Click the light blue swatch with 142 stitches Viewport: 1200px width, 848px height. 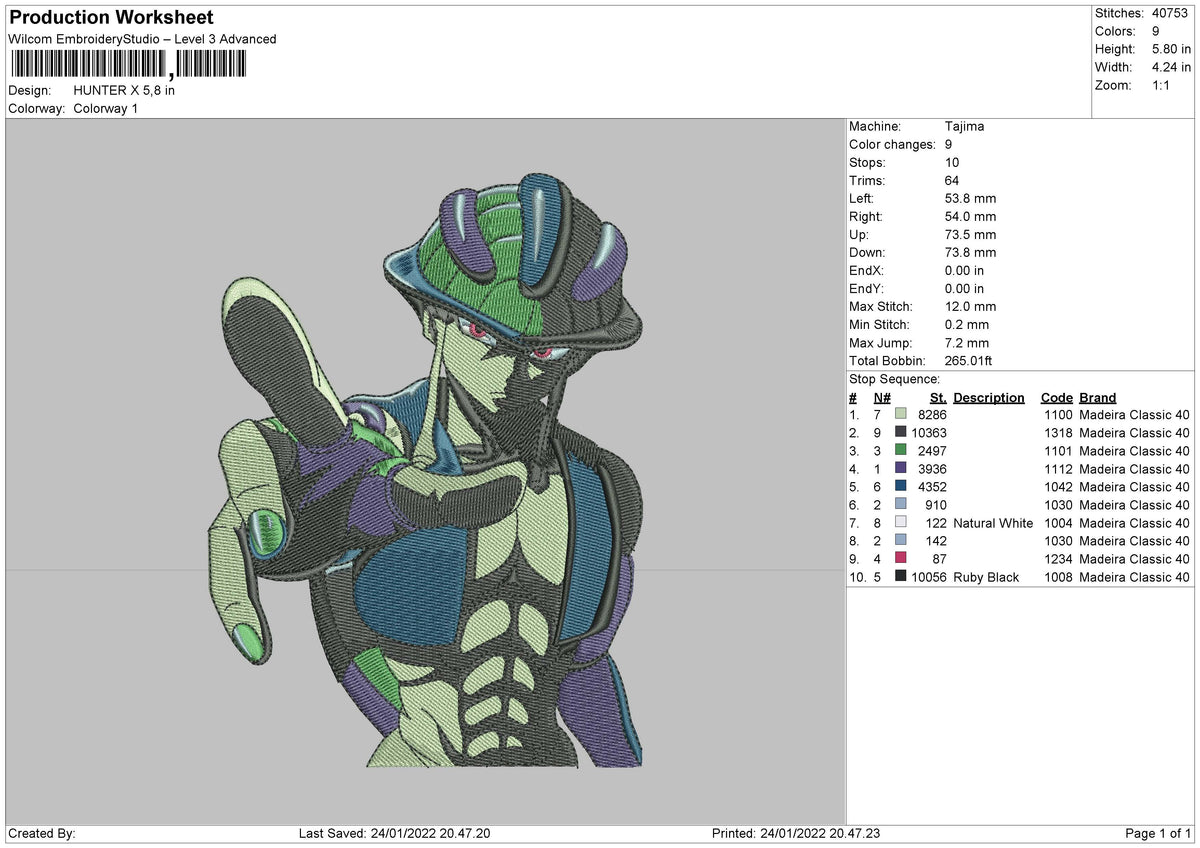pyautogui.click(x=901, y=540)
